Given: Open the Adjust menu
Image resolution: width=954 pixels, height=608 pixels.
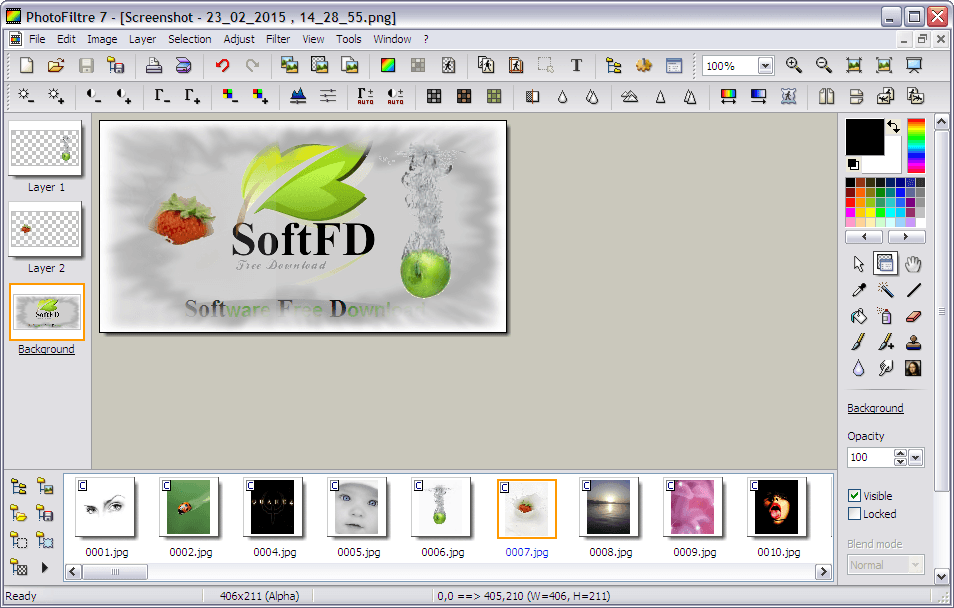Looking at the screenshot, I should [239, 39].
